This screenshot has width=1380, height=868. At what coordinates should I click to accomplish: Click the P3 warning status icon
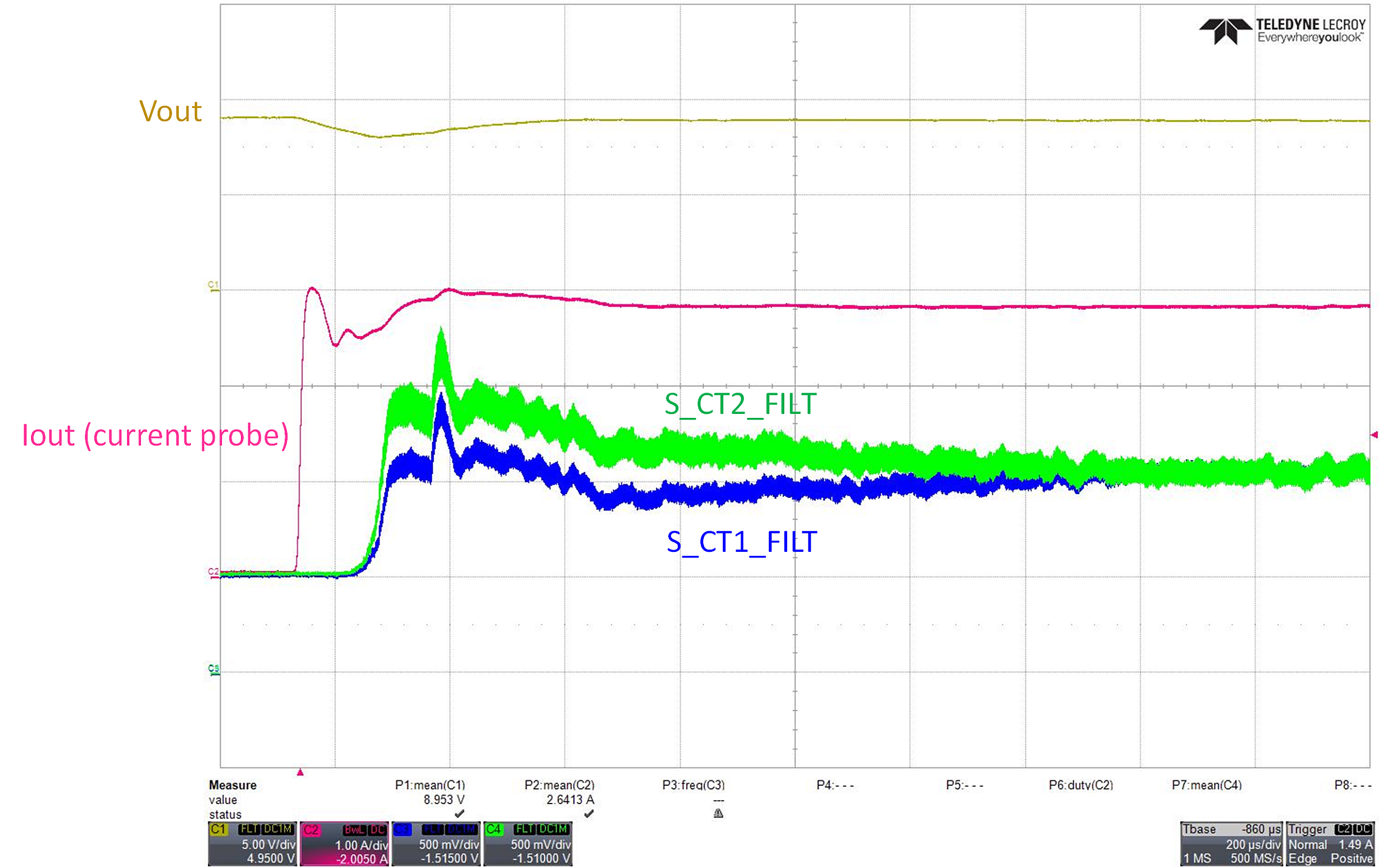point(718,813)
